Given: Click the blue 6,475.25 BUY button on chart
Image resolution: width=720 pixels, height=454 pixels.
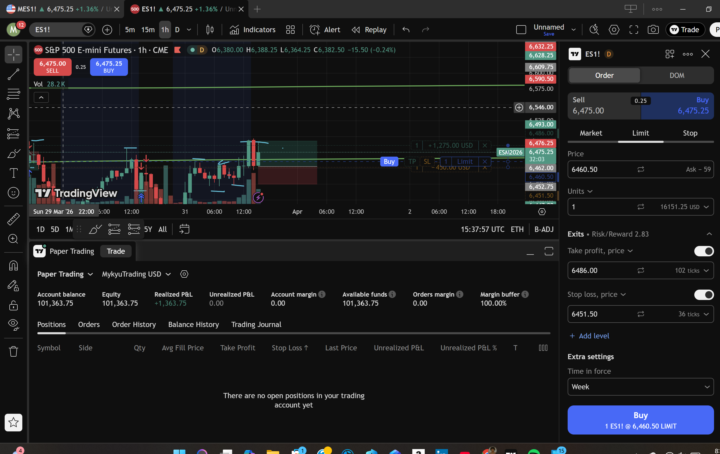Looking at the screenshot, I should pos(109,67).
